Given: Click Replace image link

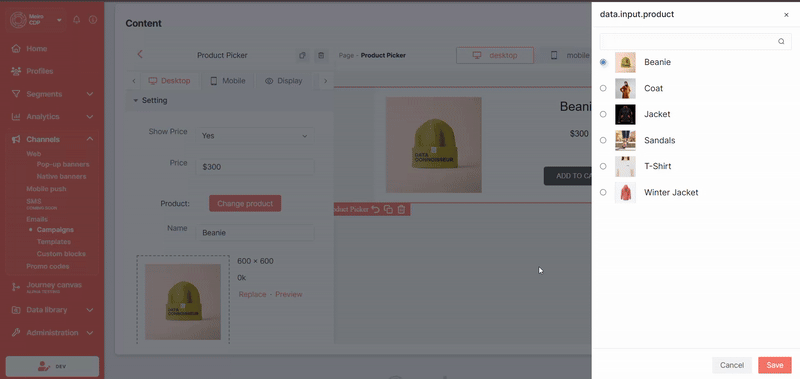Looking at the screenshot, I should point(253,294).
